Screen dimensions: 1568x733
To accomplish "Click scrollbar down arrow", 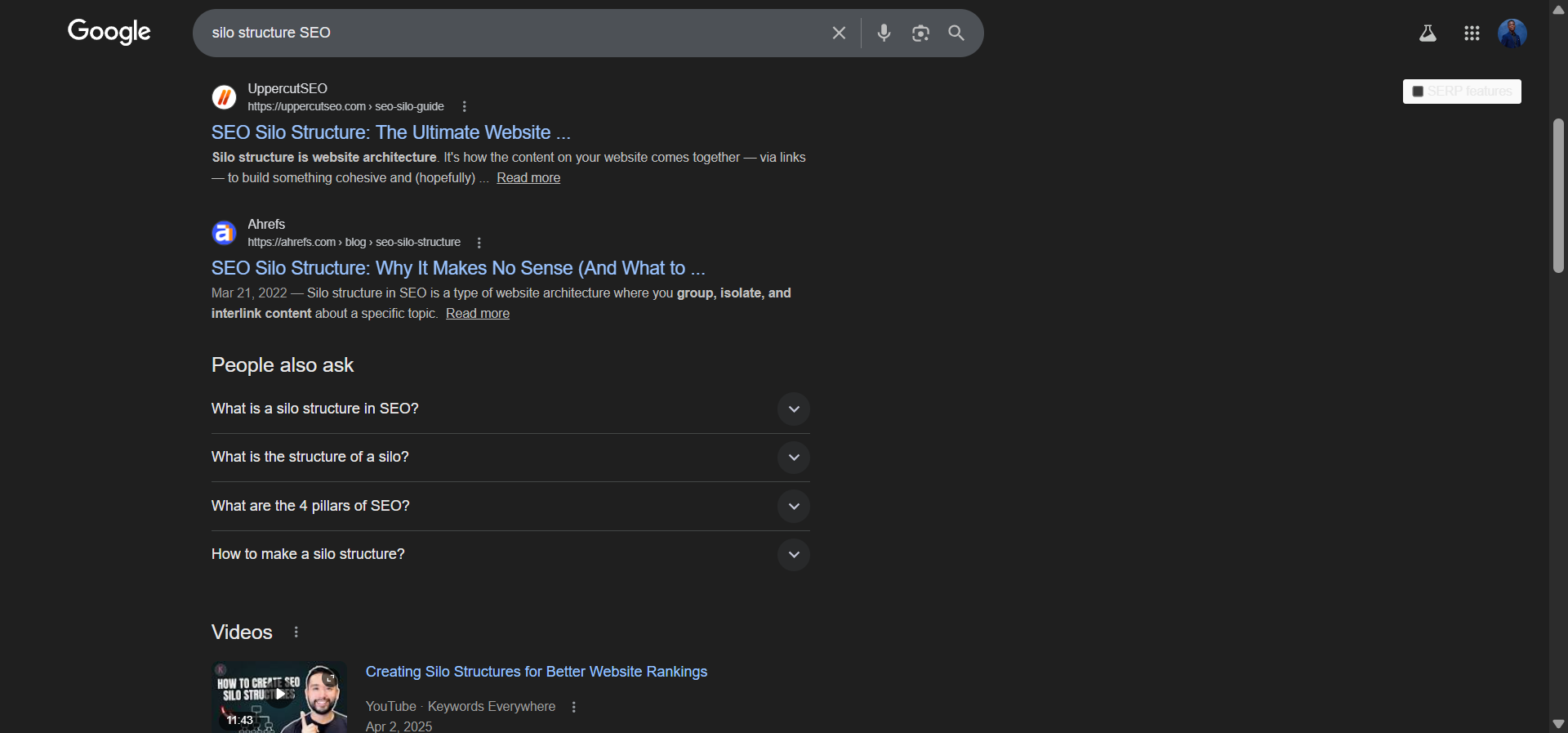I will (1558, 724).
